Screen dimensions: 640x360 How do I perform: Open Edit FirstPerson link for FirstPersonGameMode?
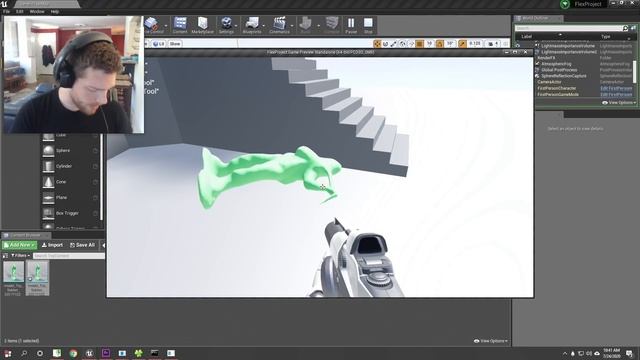[x=616, y=94]
